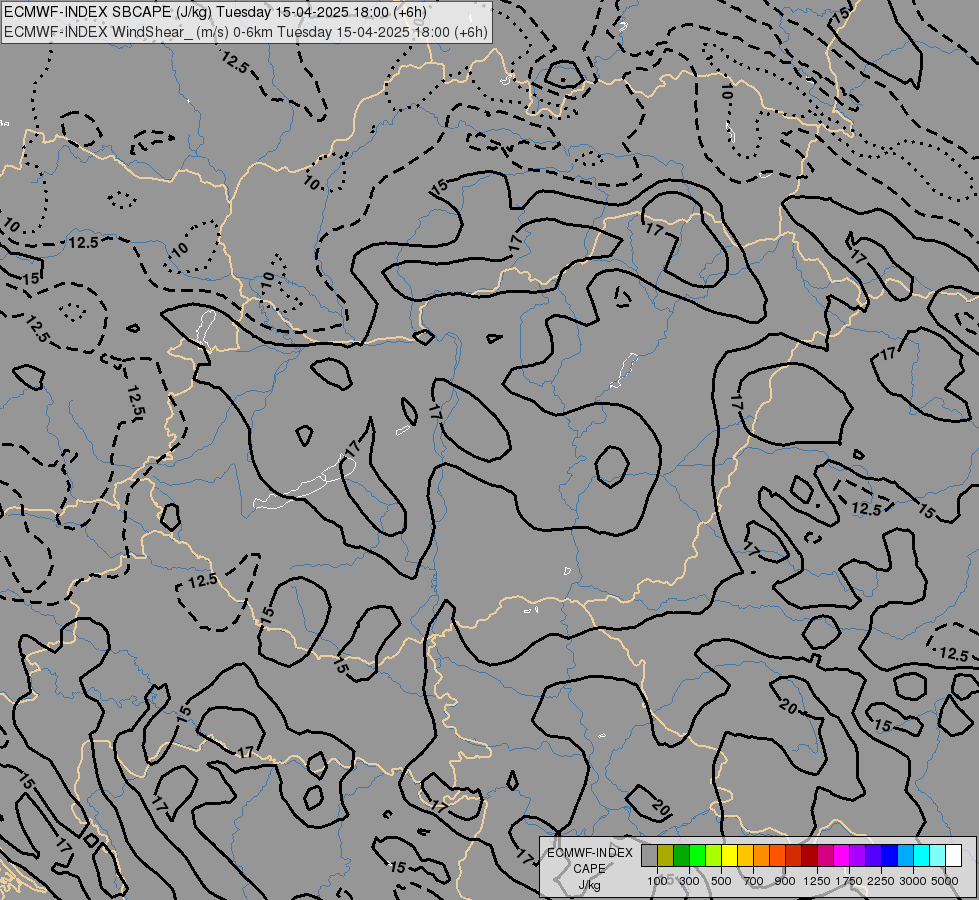Click the 1250 legend value
This screenshot has width=979, height=900.
coord(817,881)
